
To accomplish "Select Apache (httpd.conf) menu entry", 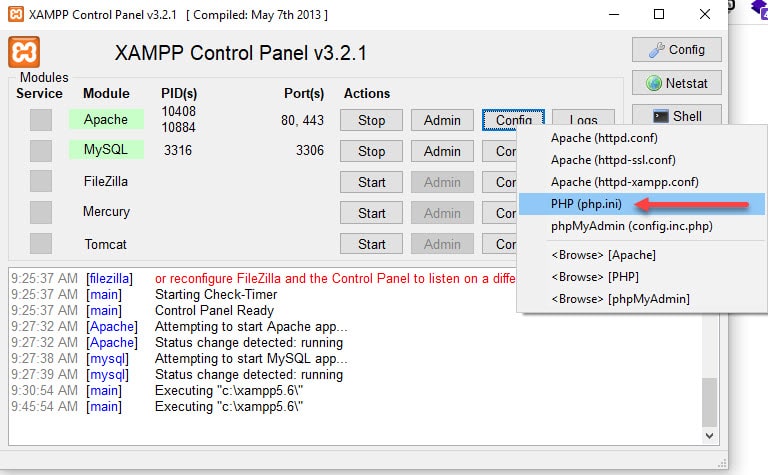I will [642, 138].
